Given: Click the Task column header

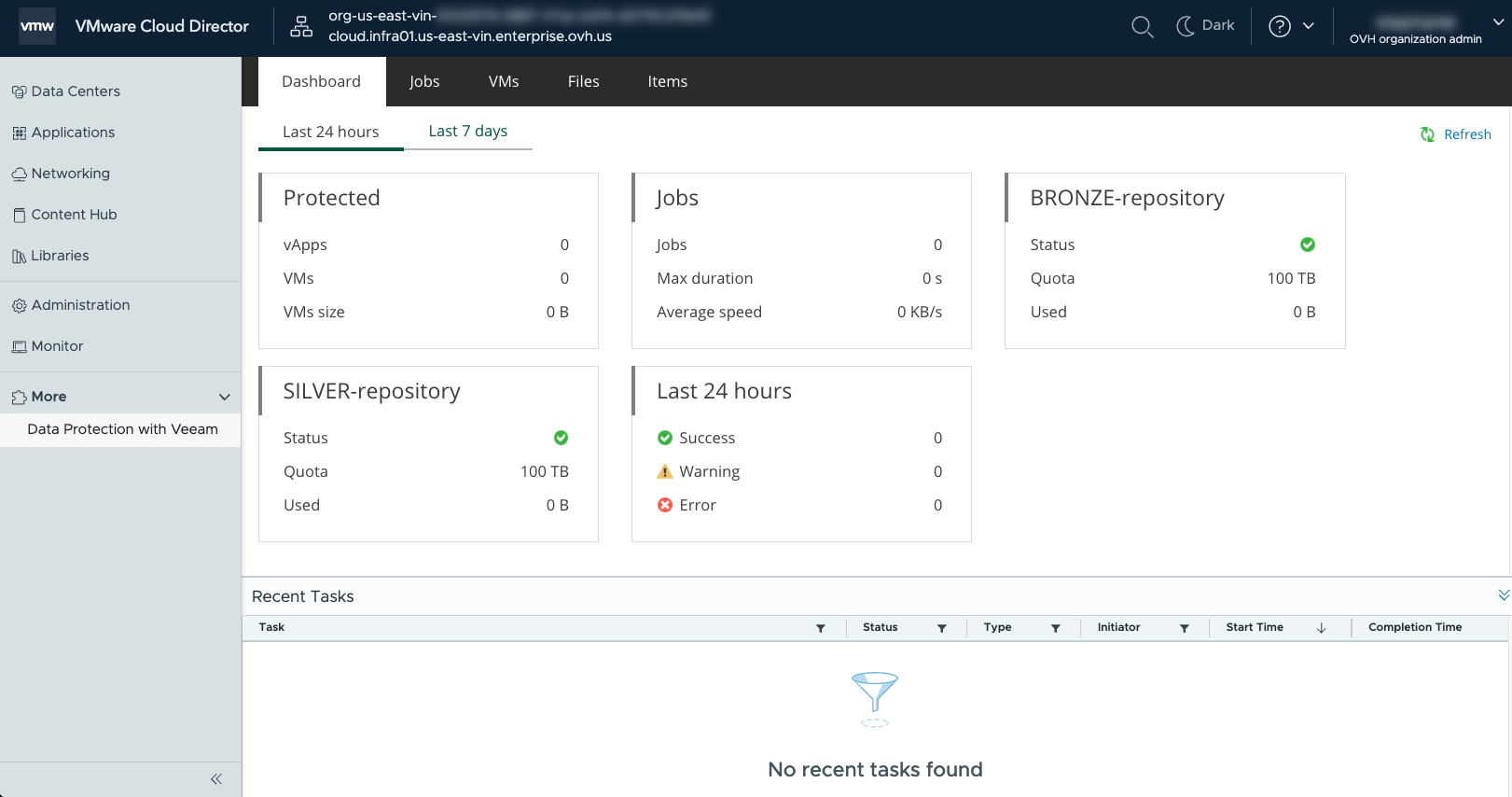Looking at the screenshot, I should tap(271, 627).
